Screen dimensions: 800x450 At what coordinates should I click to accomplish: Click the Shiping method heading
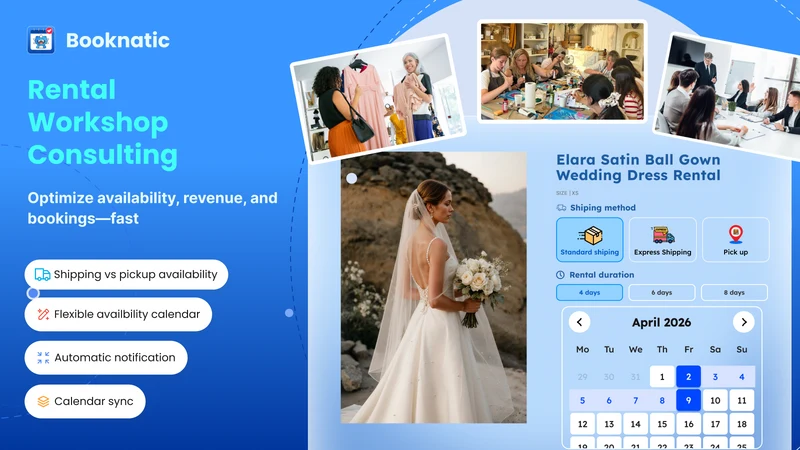tap(603, 208)
